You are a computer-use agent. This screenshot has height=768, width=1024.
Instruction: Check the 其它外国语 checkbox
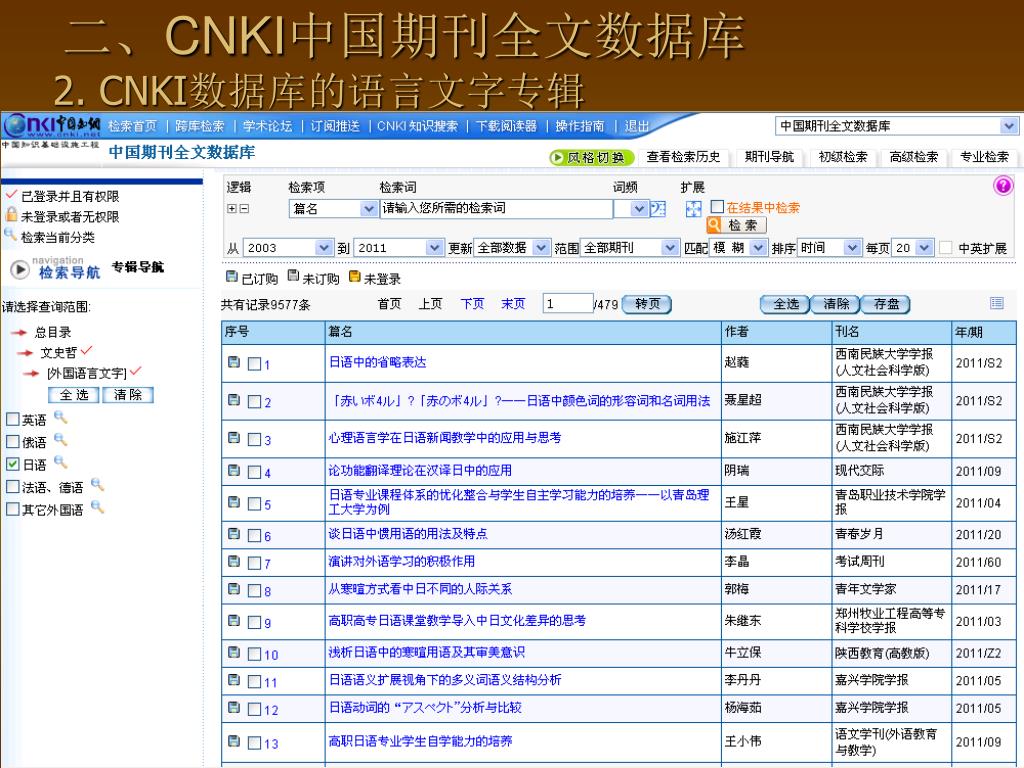pos(12,509)
